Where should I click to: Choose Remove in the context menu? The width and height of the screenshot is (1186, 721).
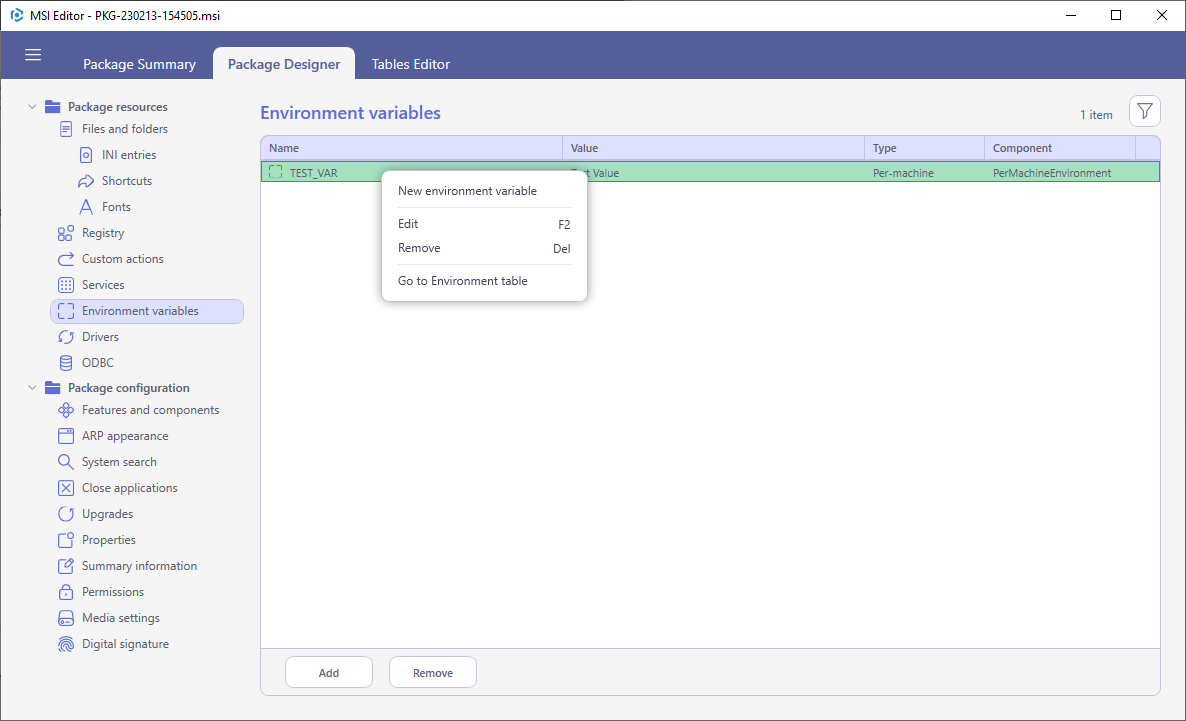(x=484, y=248)
